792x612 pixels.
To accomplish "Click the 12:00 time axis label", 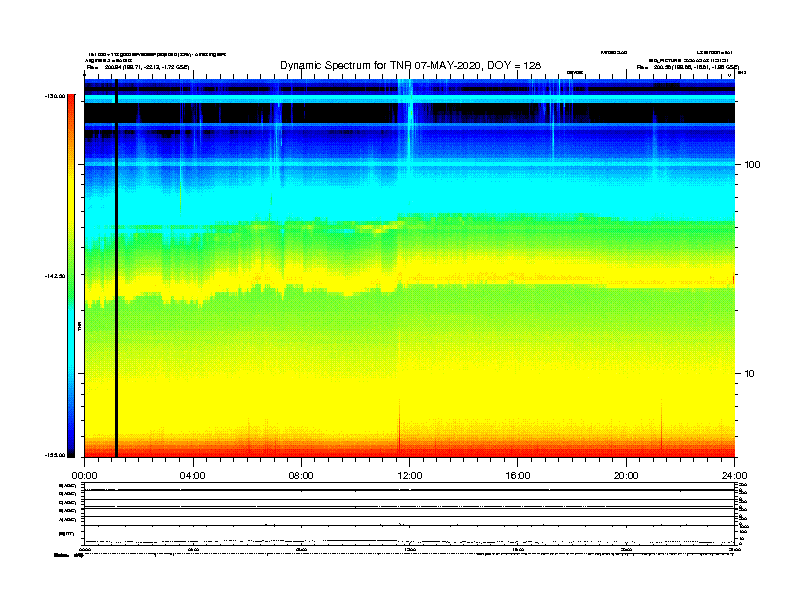I will coord(410,476).
